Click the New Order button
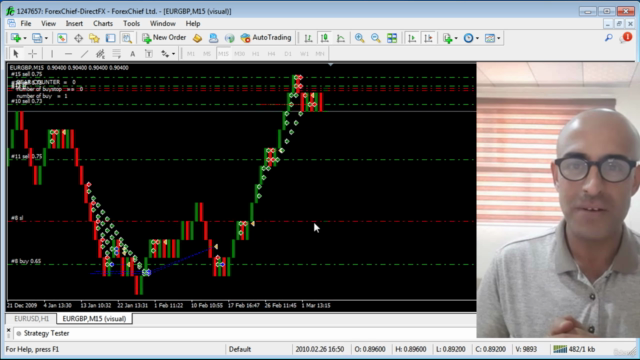This screenshot has width=640, height=360. tap(164, 38)
